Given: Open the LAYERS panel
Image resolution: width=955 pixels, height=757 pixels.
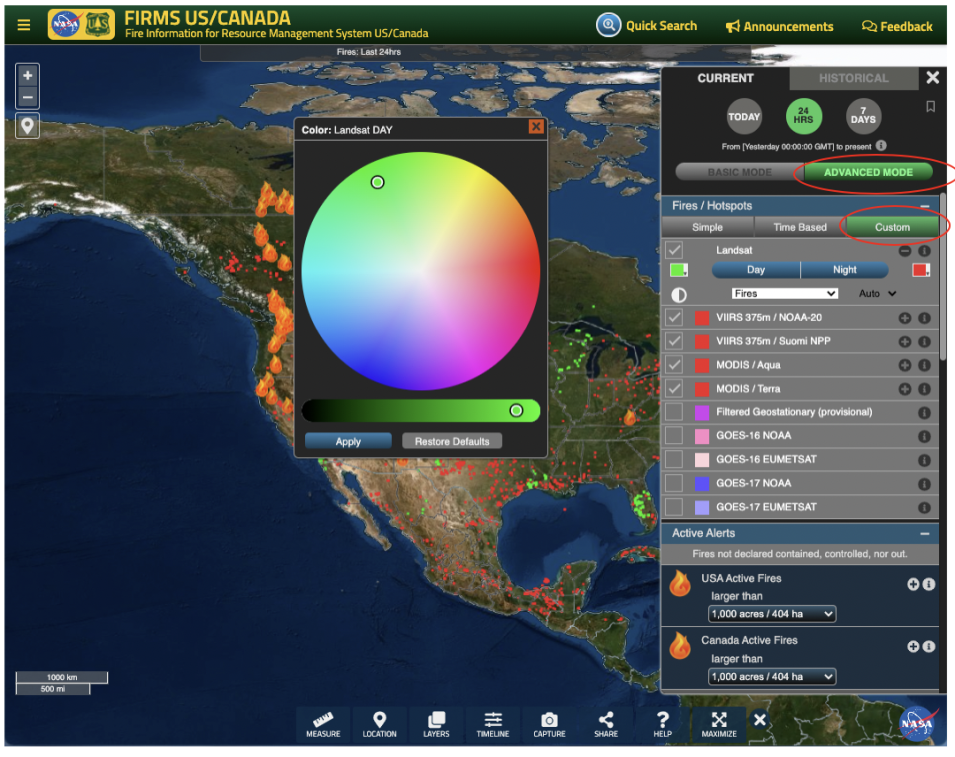Looking at the screenshot, I should tap(436, 725).
